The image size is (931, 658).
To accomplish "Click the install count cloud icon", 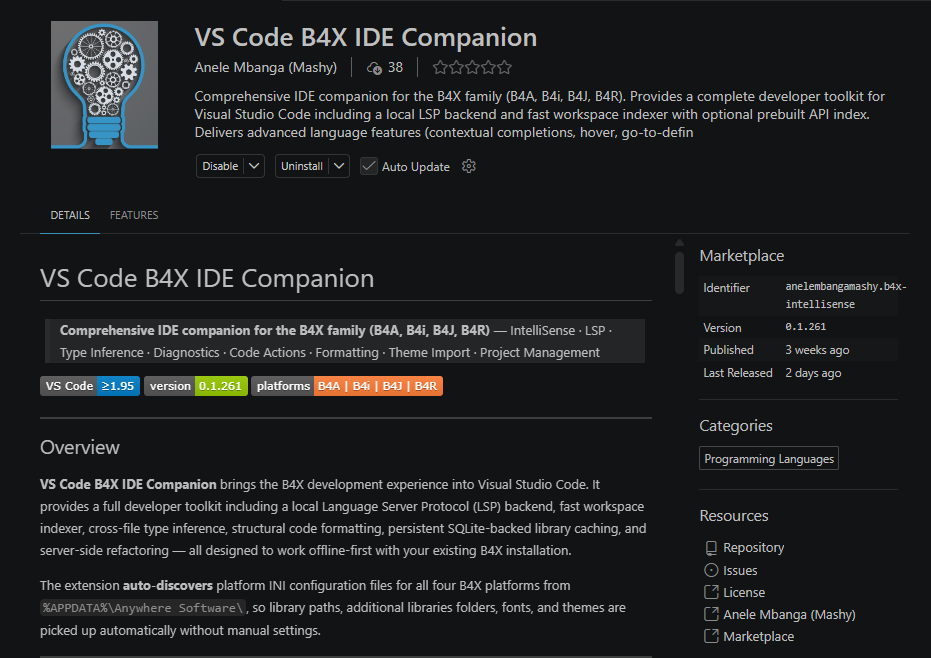I will 374,68.
